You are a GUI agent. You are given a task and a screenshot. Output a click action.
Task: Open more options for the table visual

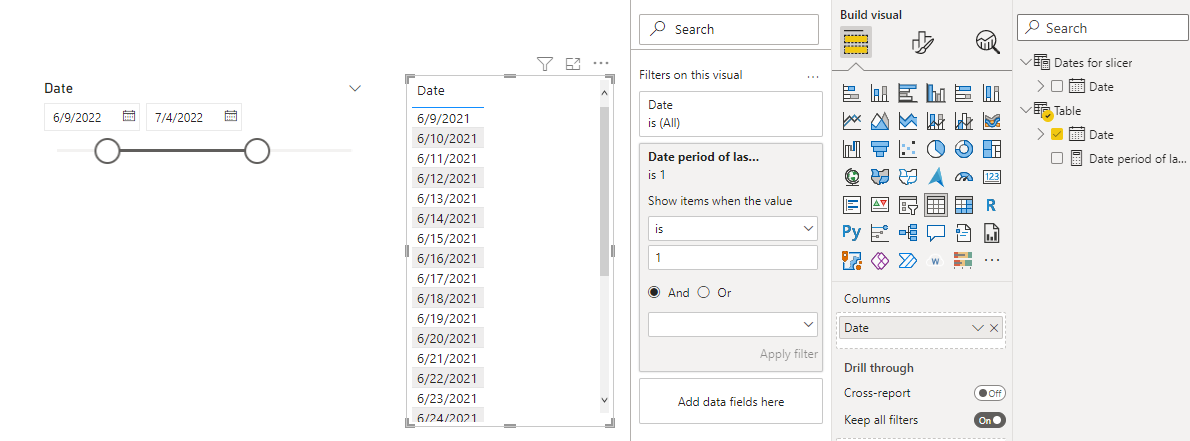(x=601, y=65)
